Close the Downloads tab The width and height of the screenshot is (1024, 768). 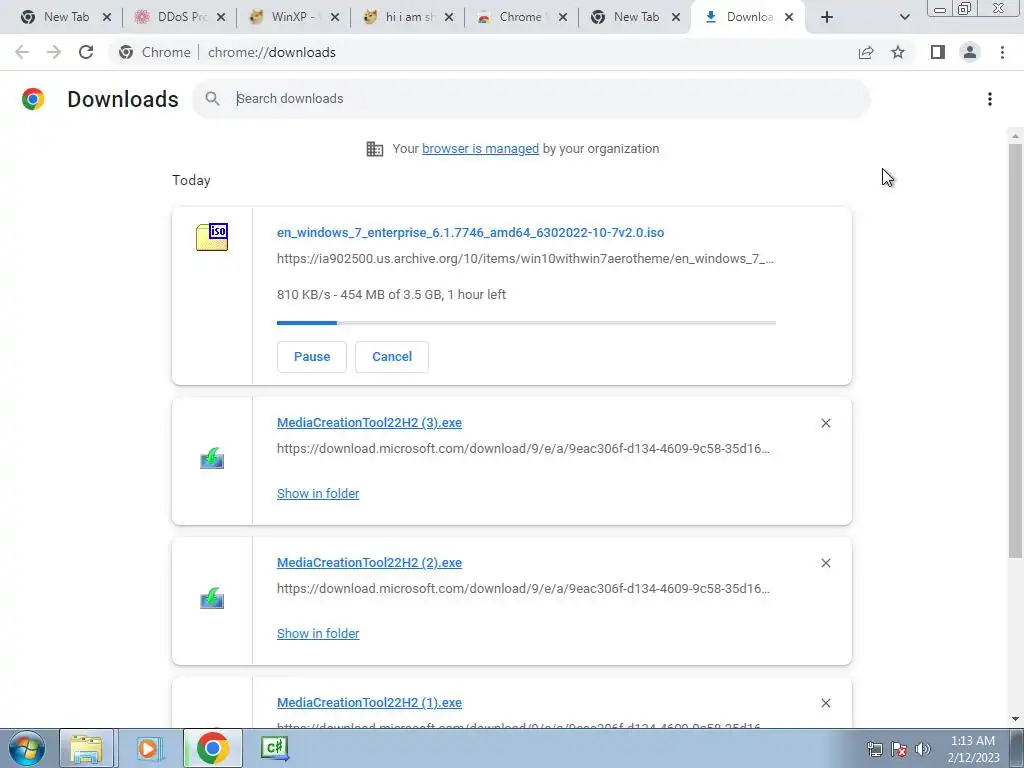pos(789,17)
